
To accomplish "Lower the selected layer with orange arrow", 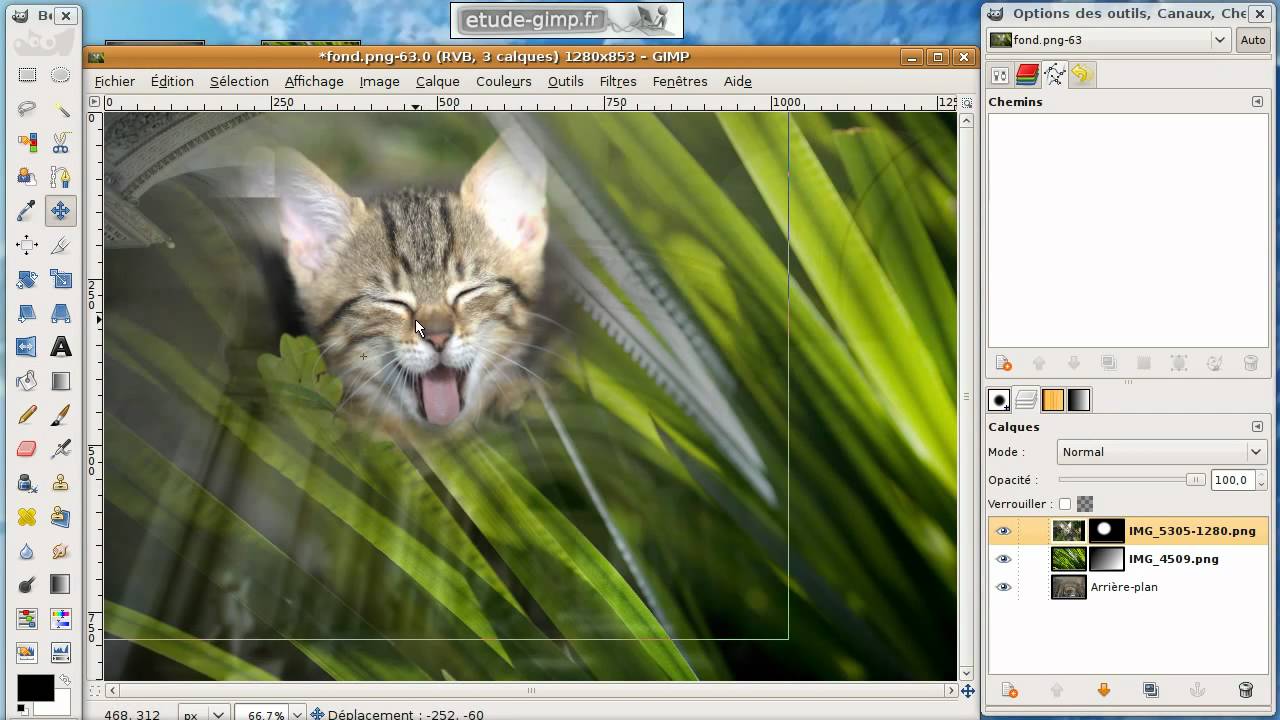I will pos(1104,690).
